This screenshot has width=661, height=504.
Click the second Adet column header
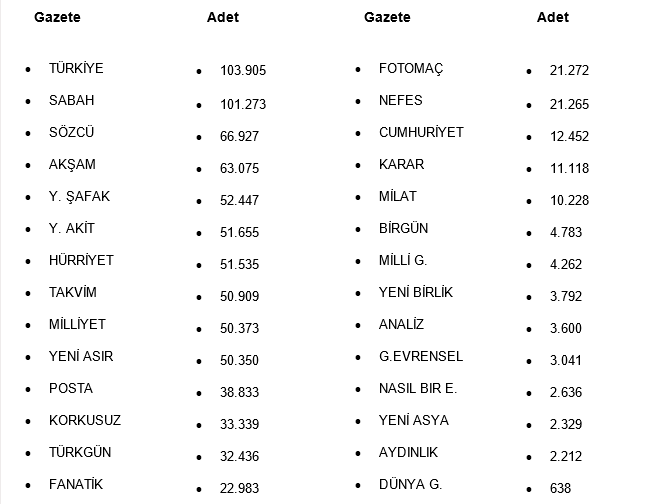pyautogui.click(x=553, y=17)
